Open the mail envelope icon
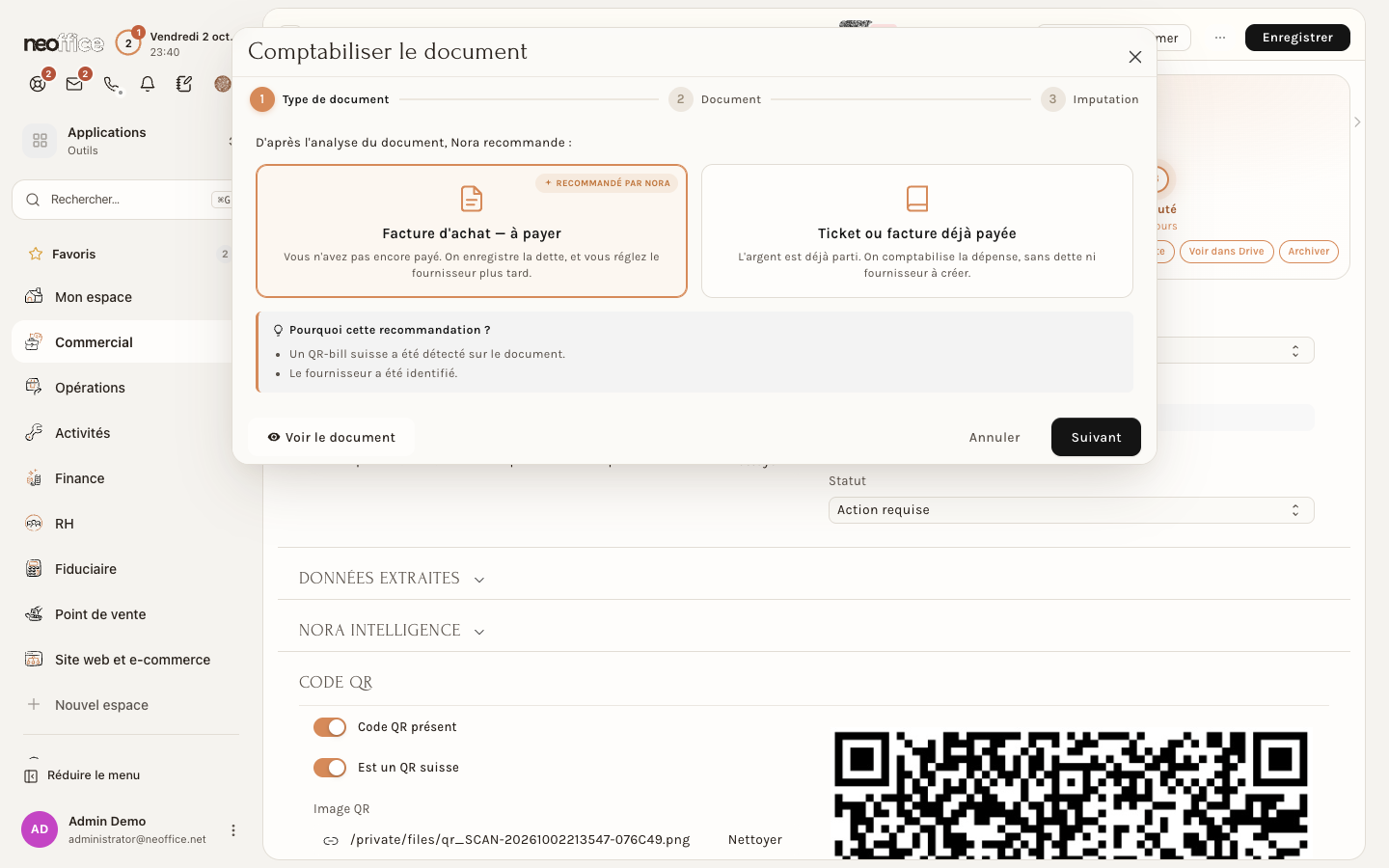Image resolution: width=1389 pixels, height=868 pixels. (74, 84)
